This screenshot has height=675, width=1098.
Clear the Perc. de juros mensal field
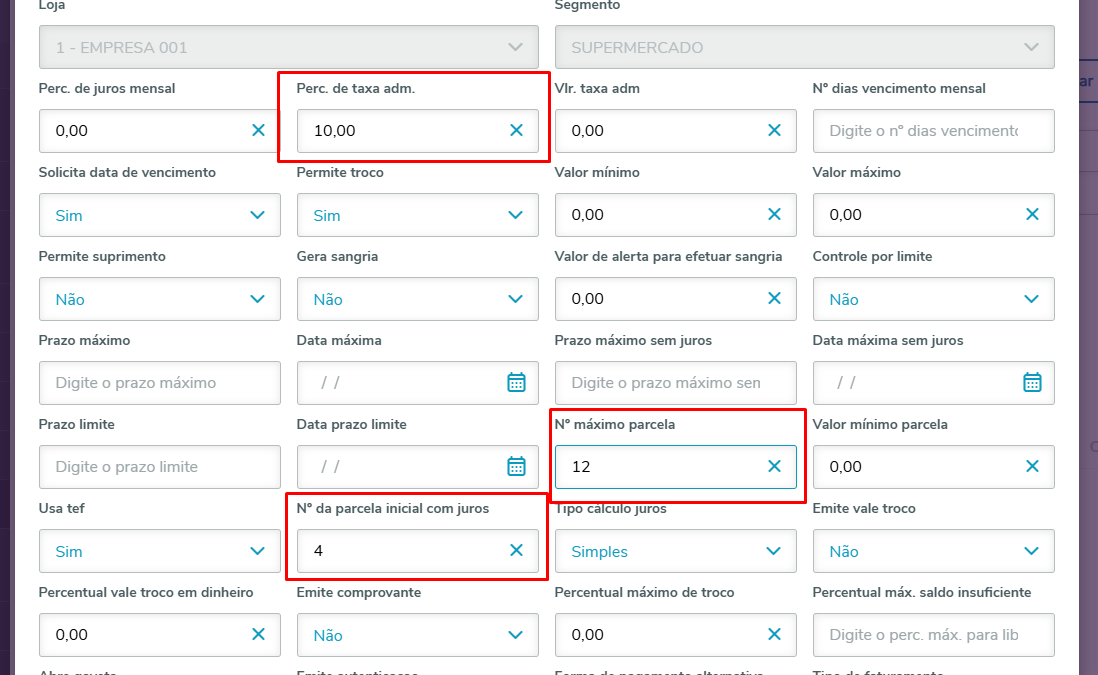258,130
